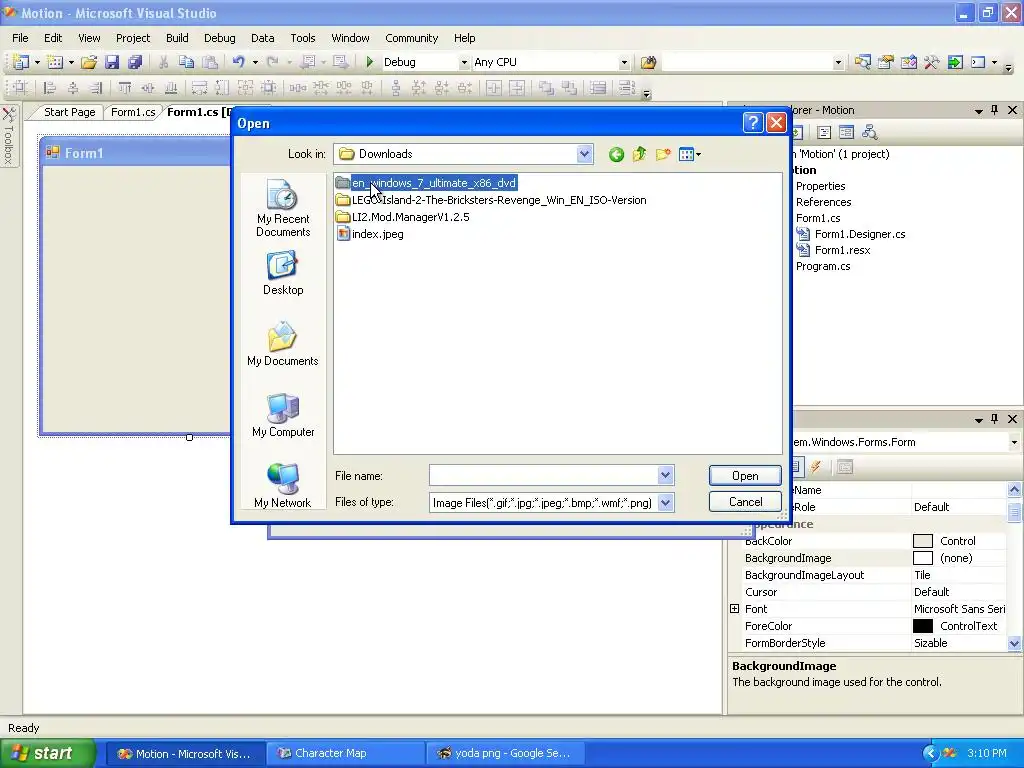Viewport: 1024px width, 768px height.
Task: Click the Find in Files binoculars icon
Action: pos(648,62)
